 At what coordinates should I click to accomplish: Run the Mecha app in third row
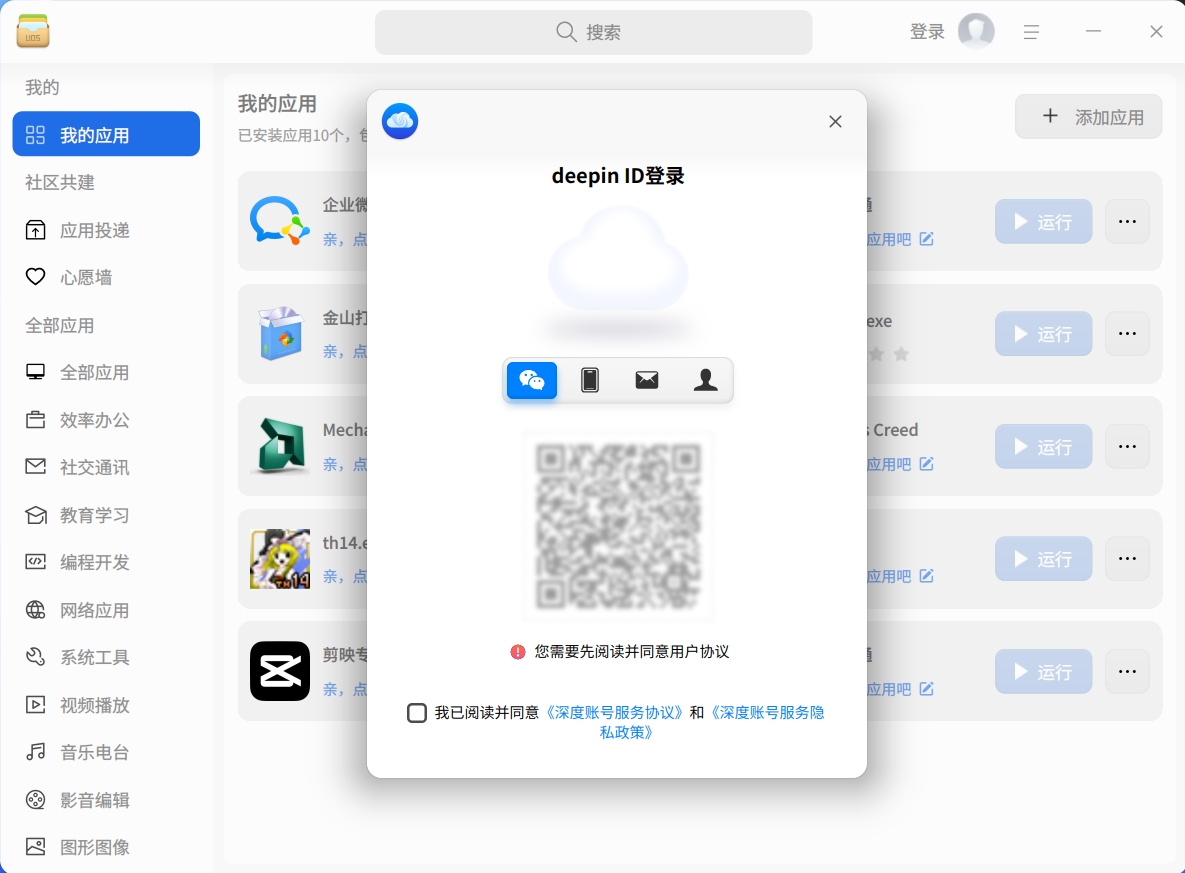(x=1043, y=446)
